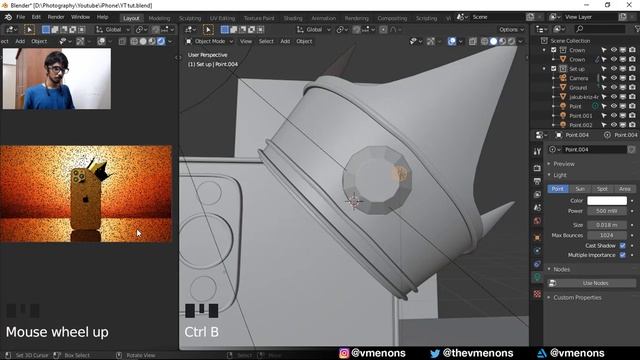Open the Edit menu
Screen dimensions: 640x360
click(x=36, y=17)
